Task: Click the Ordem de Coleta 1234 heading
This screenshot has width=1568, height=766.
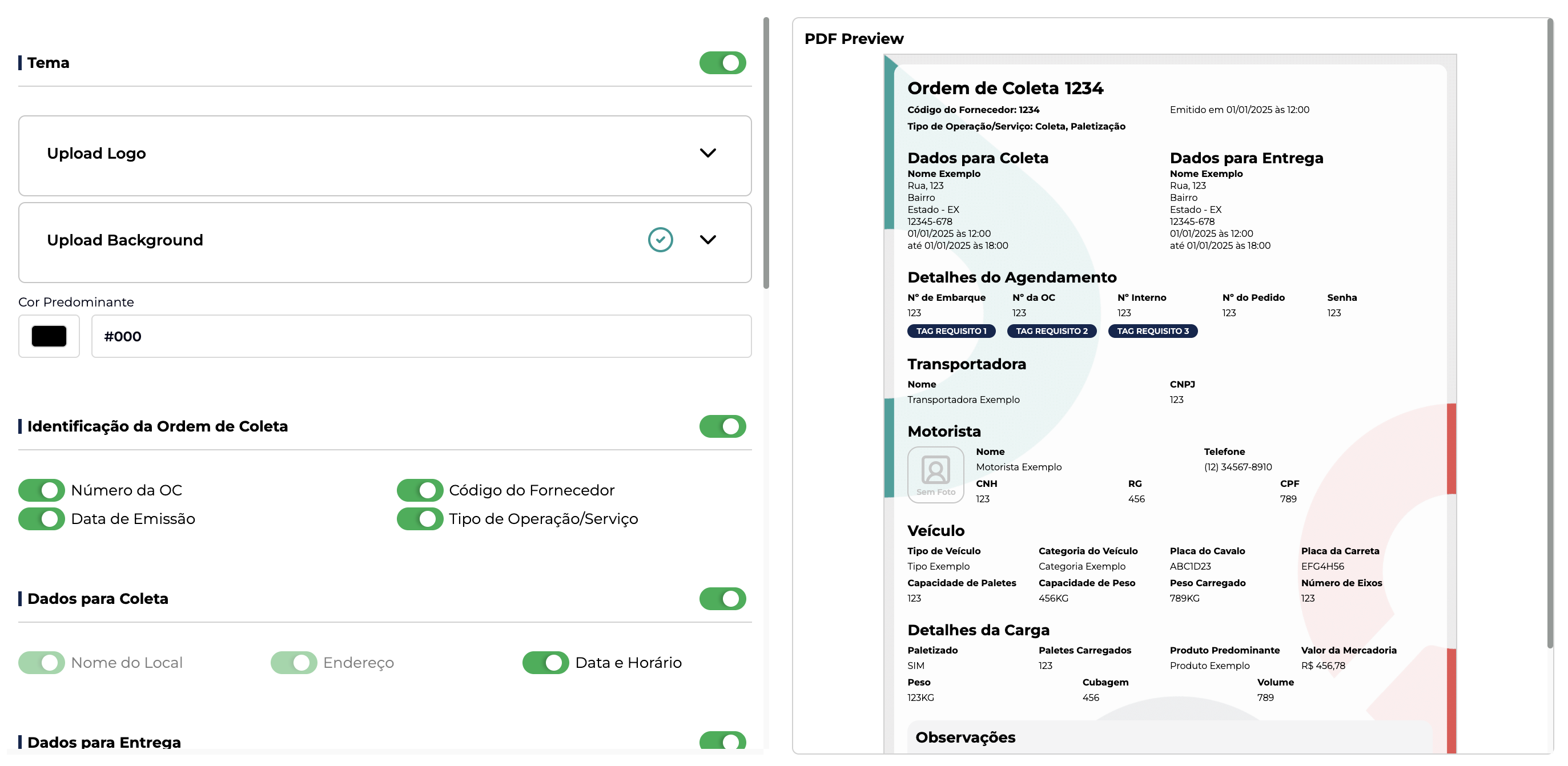Action: click(x=1005, y=88)
